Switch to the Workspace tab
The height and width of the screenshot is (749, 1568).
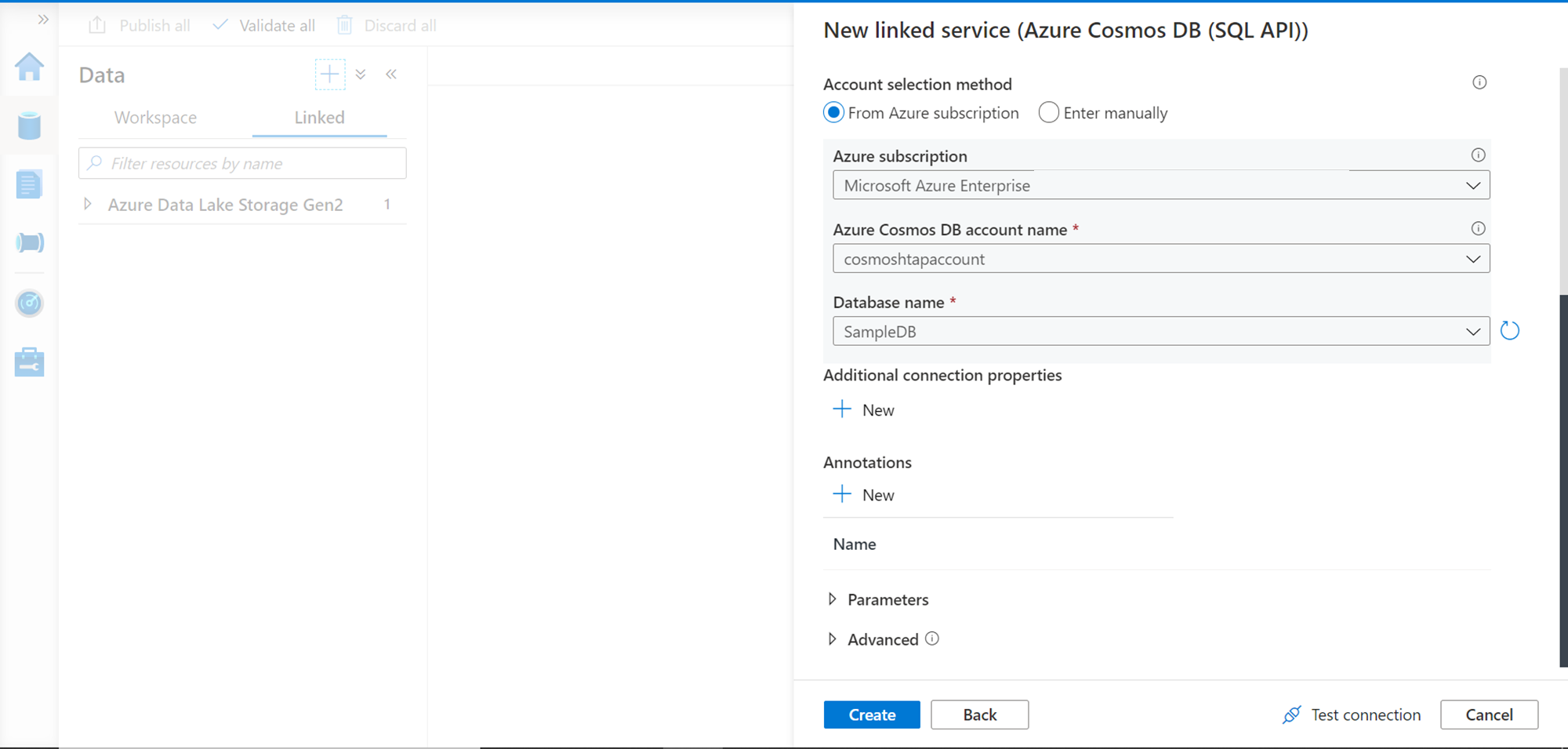click(155, 118)
